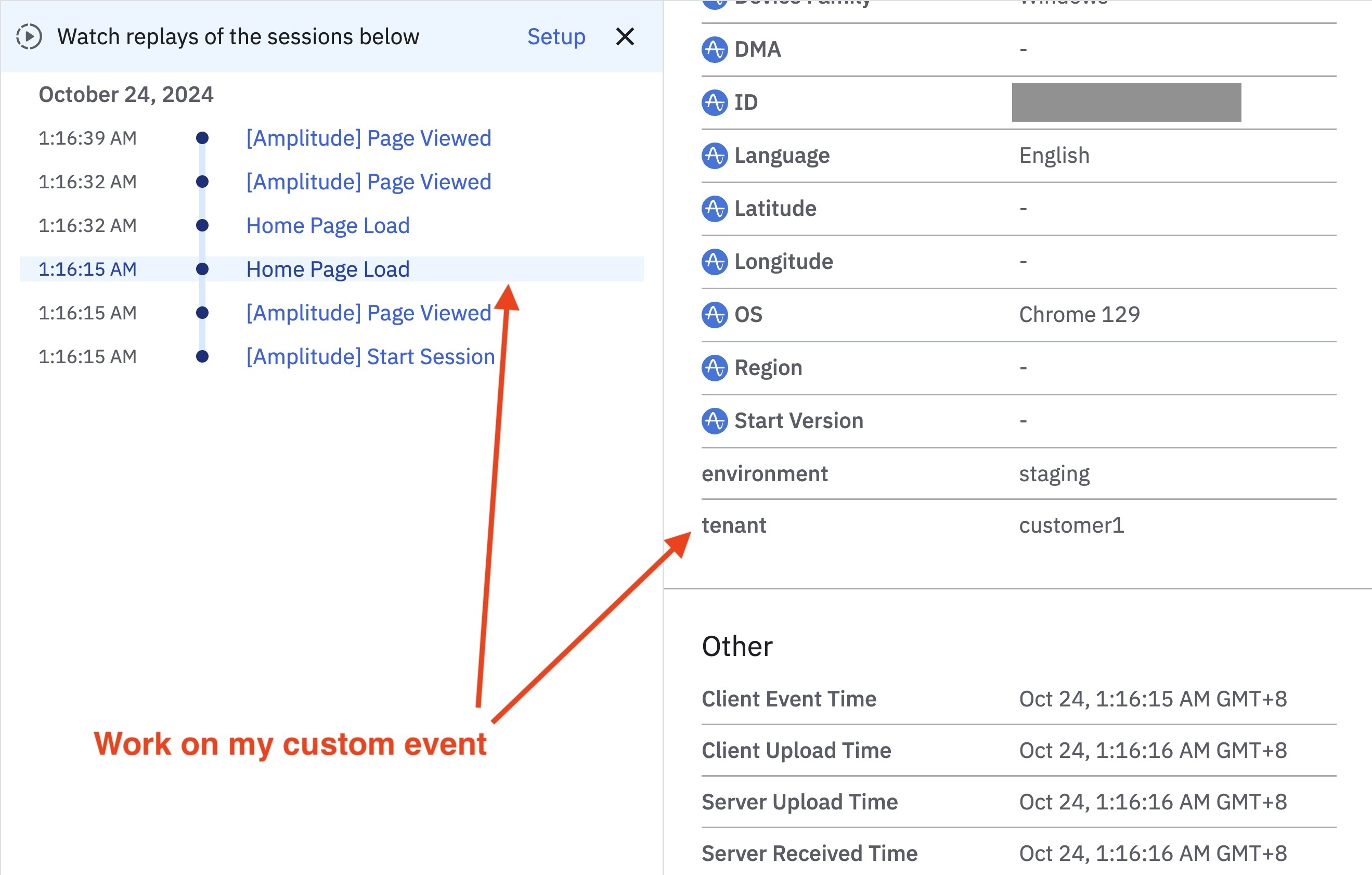Select the 1:16:32 AM Home Page Load event
1372x875 pixels.
point(328,226)
